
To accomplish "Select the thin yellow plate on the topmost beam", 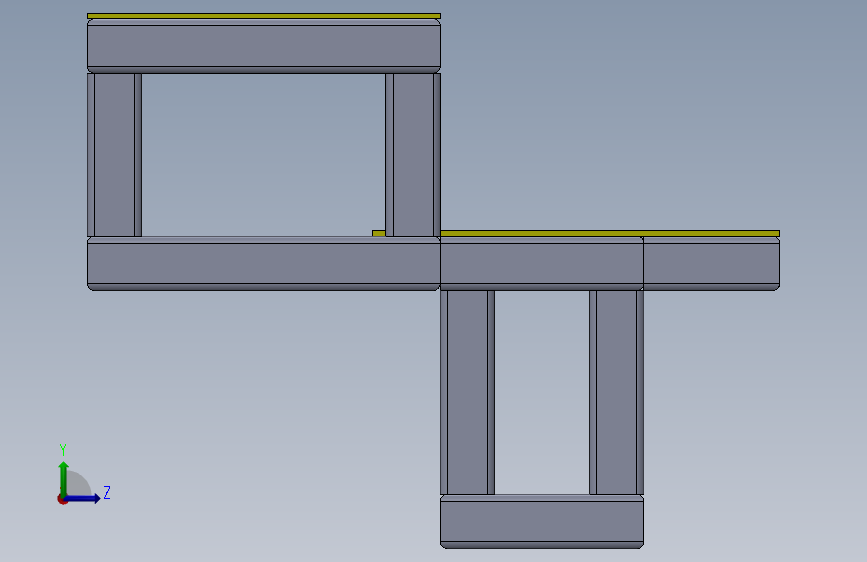I will pos(264,16).
